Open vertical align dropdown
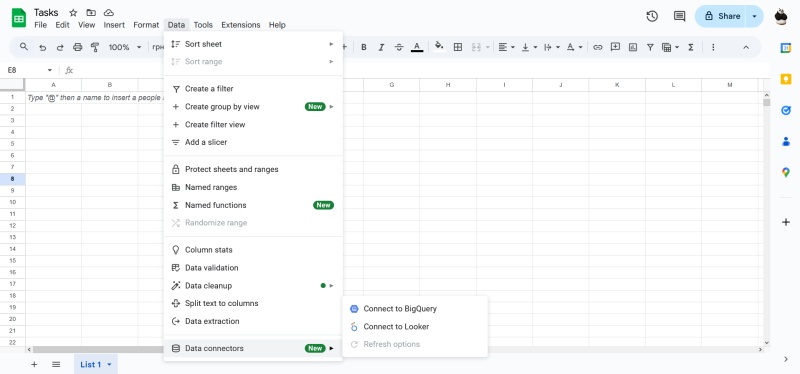Viewport: 800px width, 374px height. click(x=529, y=47)
